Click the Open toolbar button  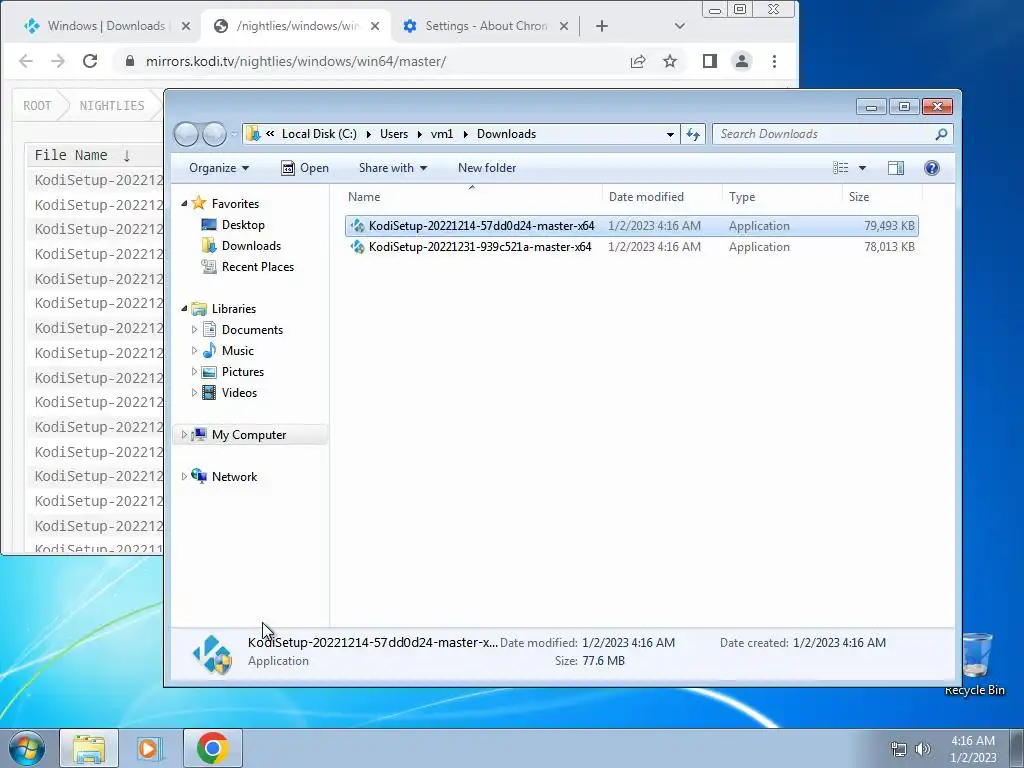[305, 168]
